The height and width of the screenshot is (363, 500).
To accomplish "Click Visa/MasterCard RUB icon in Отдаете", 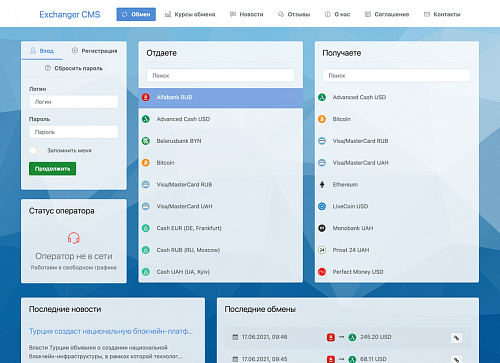I will coord(146,185).
